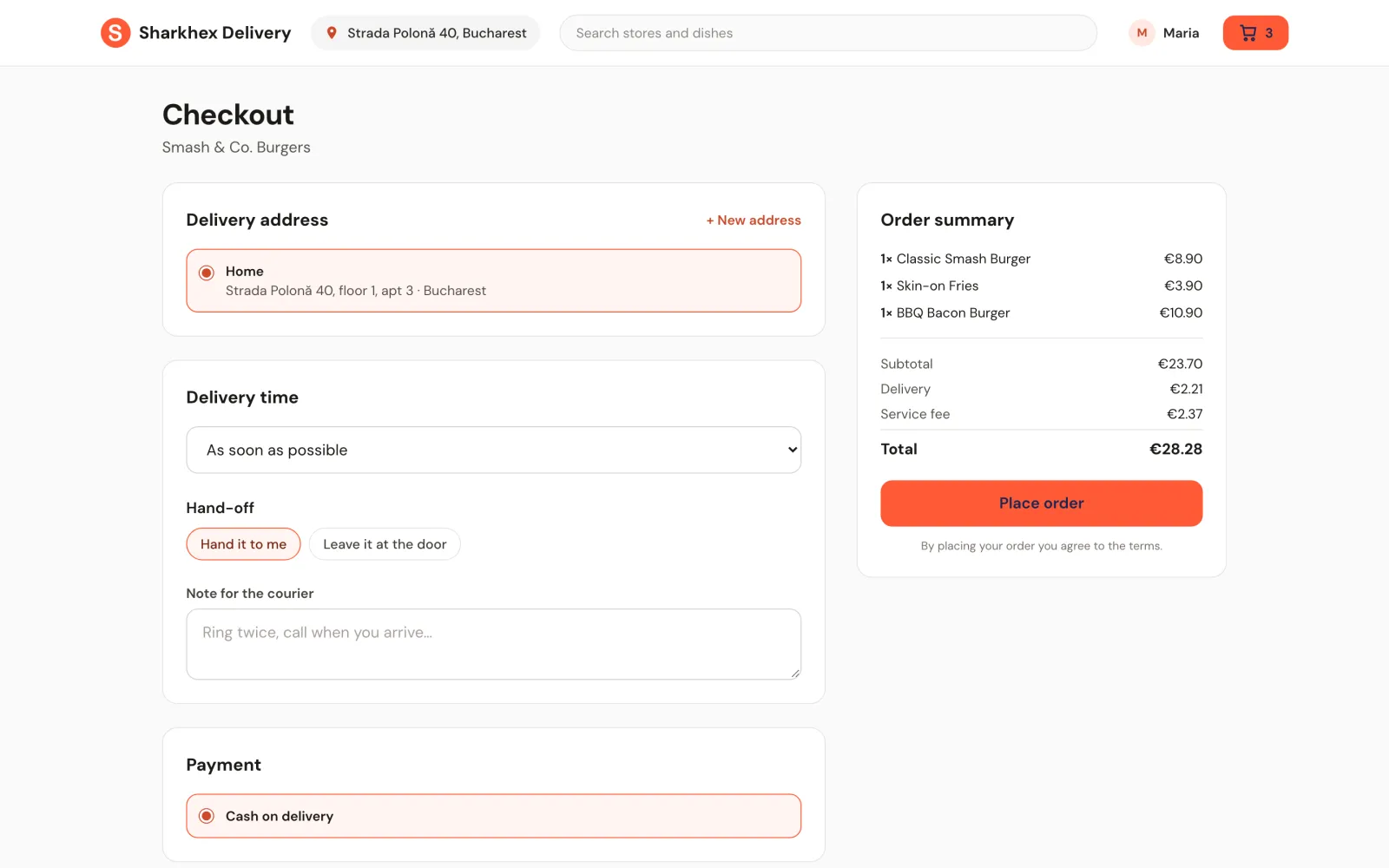Open the shopping cart with 3 items
The image size is (1389, 868).
[1255, 33]
